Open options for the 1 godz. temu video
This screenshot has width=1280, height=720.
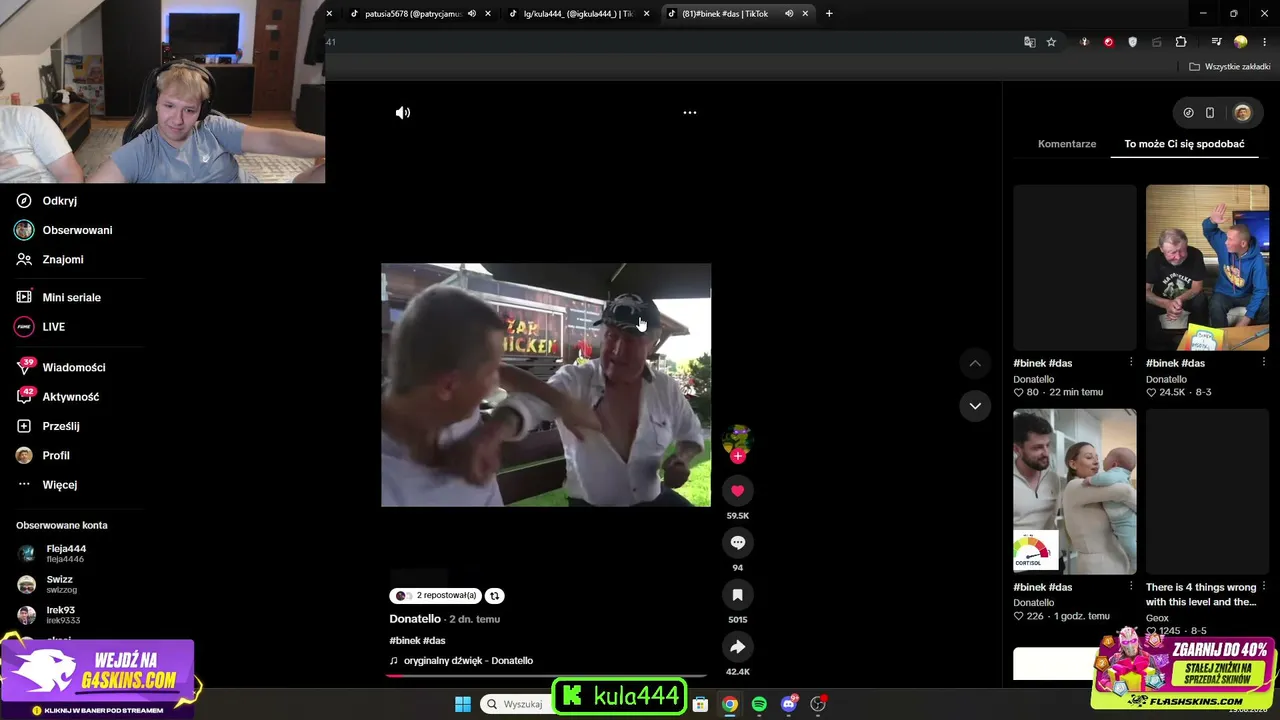click(1131, 587)
